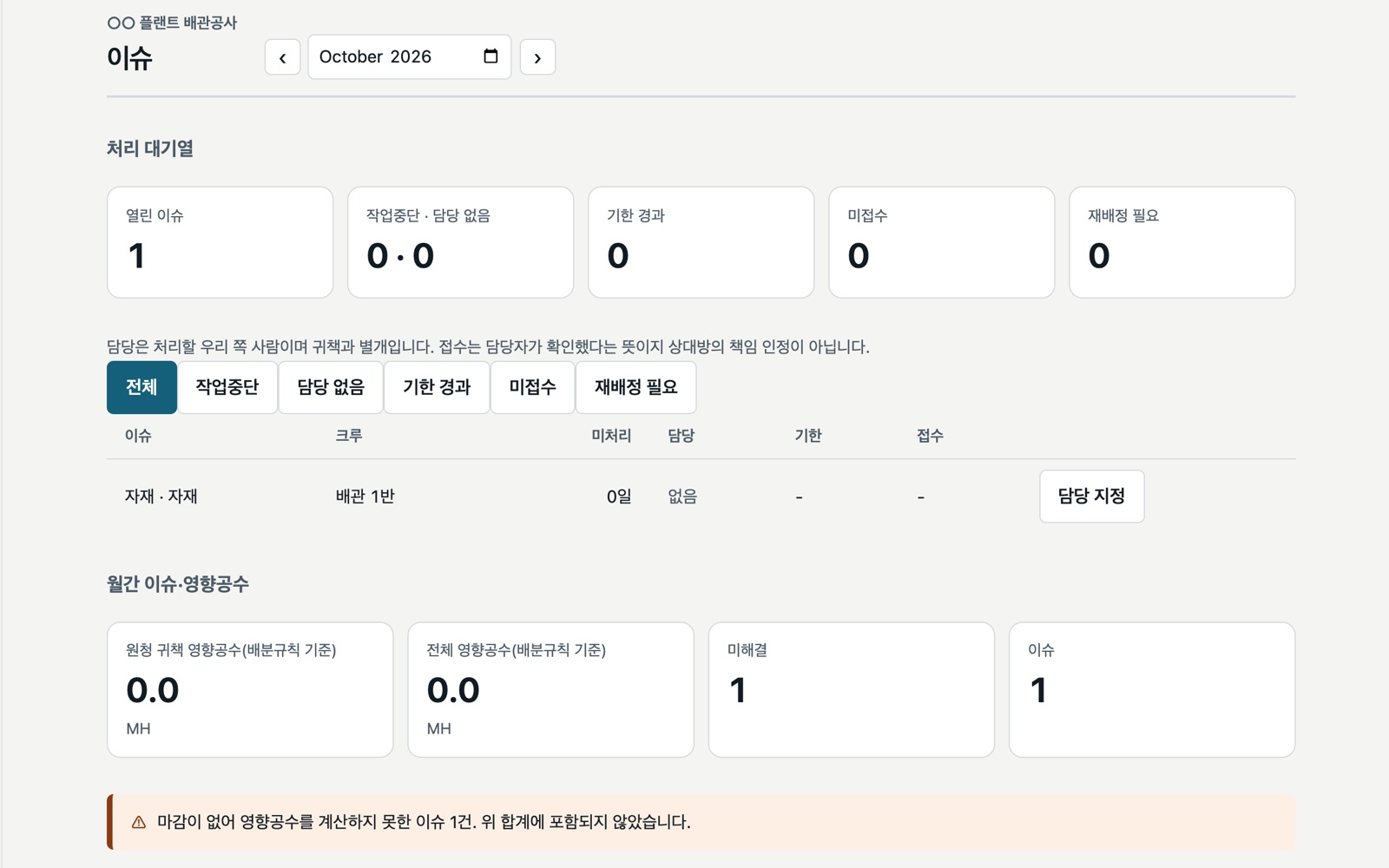This screenshot has width=1389, height=868.
Task: Open the 재배정 필요 summary card
Action: pos(1182,242)
